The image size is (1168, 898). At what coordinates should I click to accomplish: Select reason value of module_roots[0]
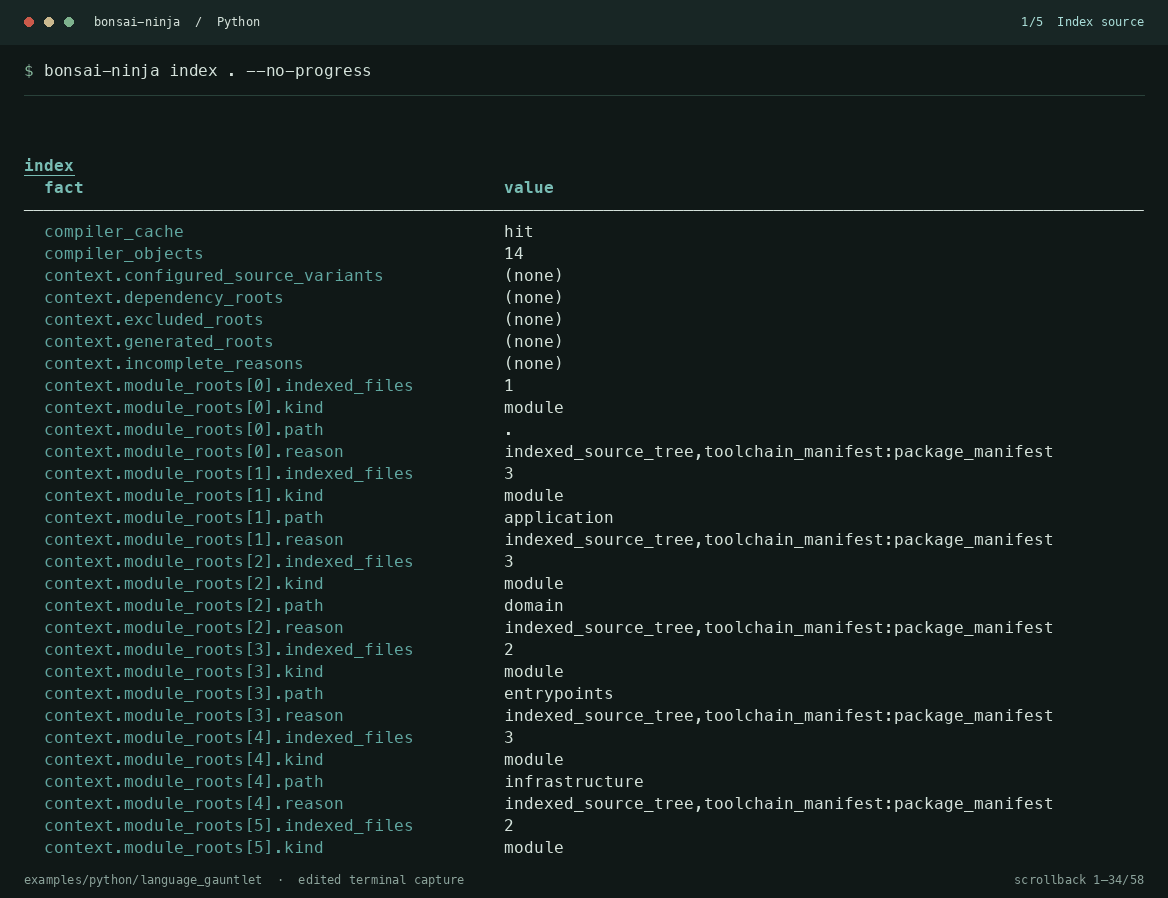[778, 452]
